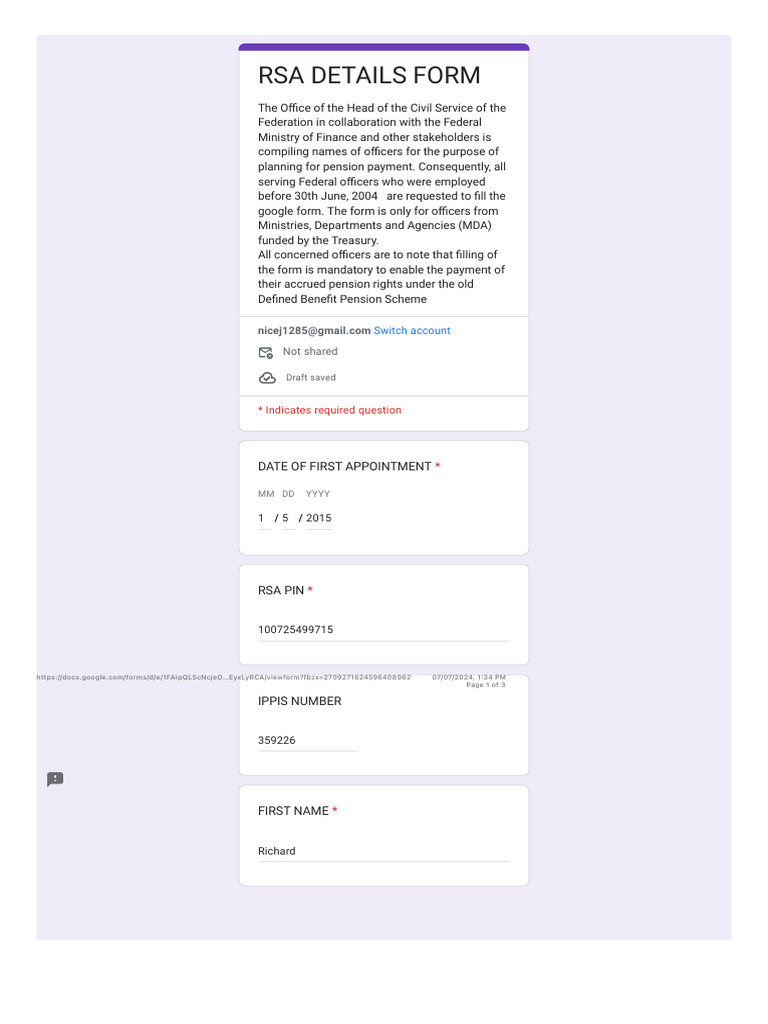This screenshot has height=1024, width=768.
Task: Click the Not shared envelope icon
Action: pyautogui.click(x=266, y=352)
